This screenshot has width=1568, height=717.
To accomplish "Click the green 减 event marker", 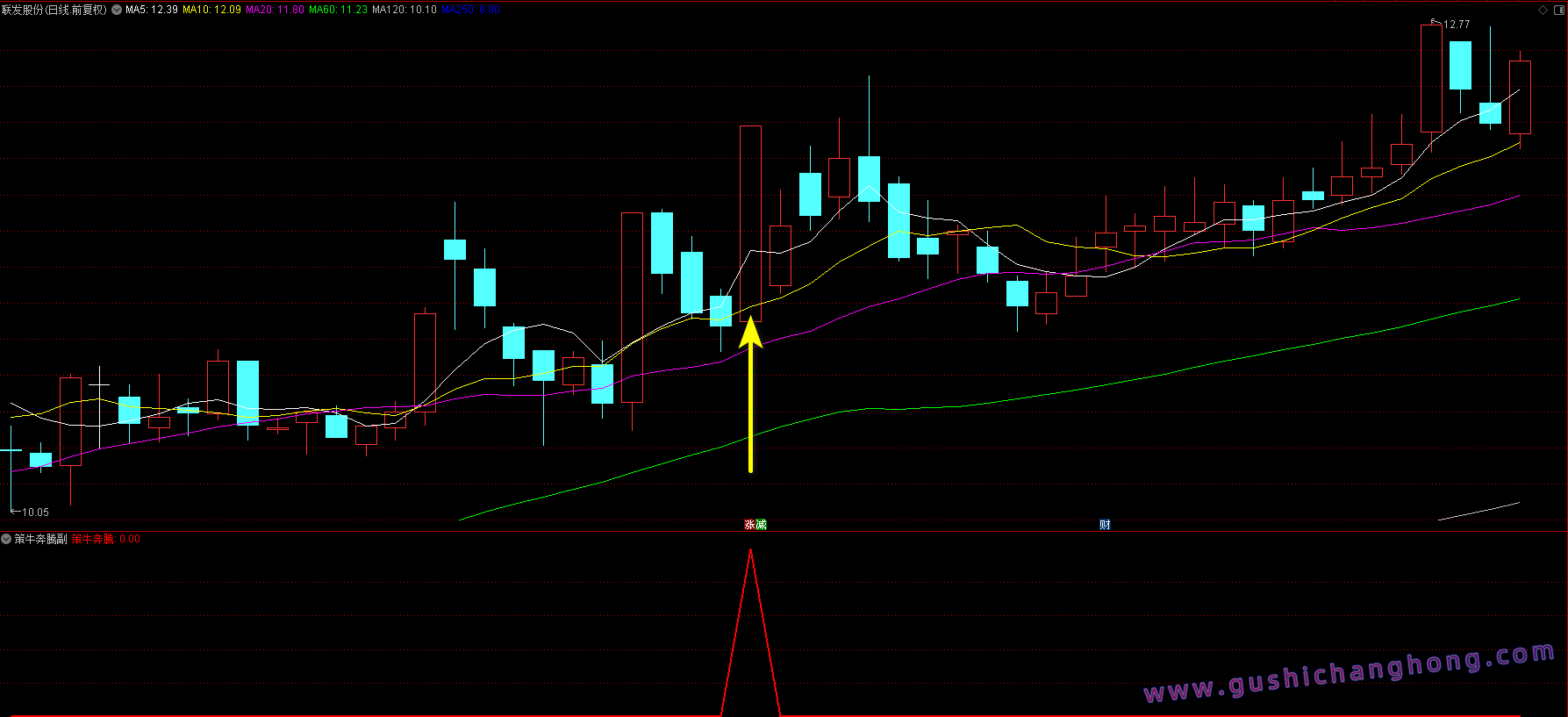I will (761, 525).
